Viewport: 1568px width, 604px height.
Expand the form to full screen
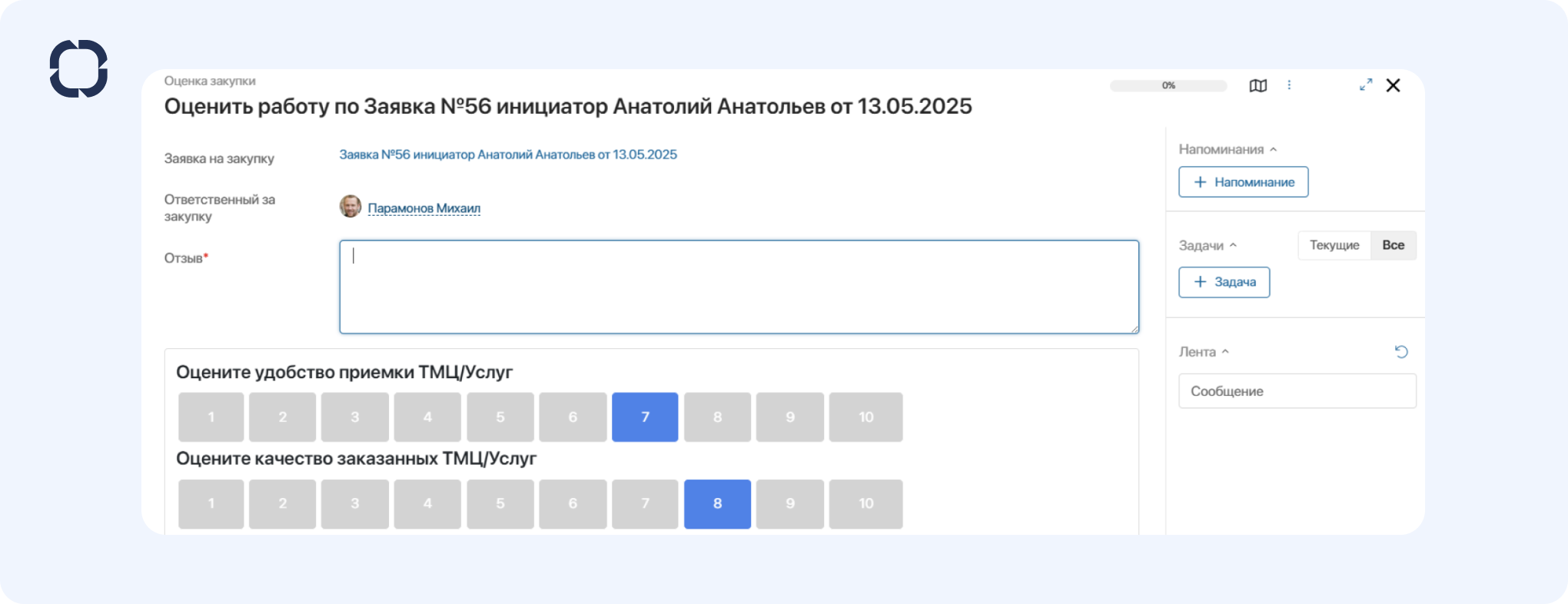coord(1366,85)
